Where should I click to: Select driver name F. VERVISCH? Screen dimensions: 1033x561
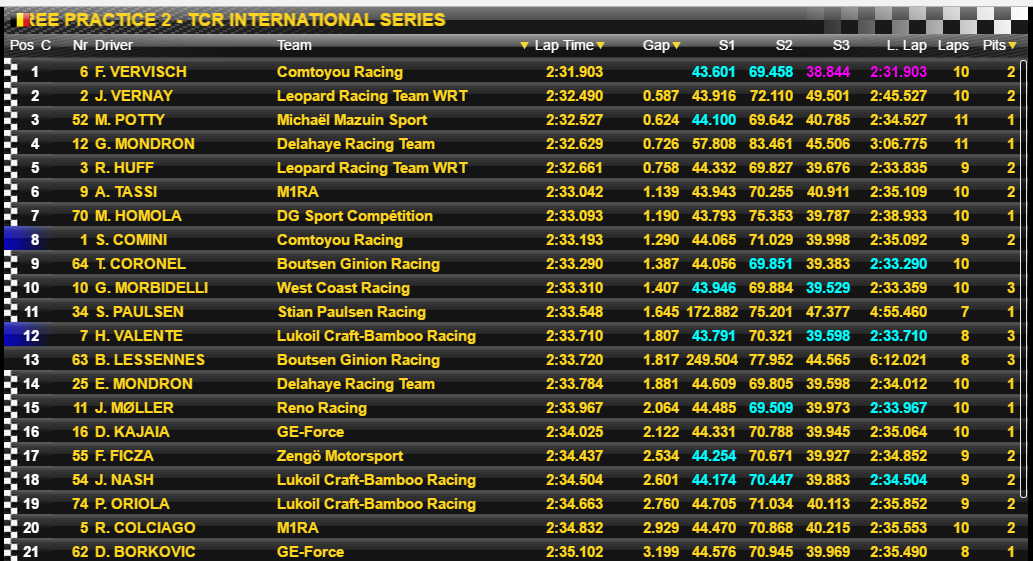[x=141, y=72]
